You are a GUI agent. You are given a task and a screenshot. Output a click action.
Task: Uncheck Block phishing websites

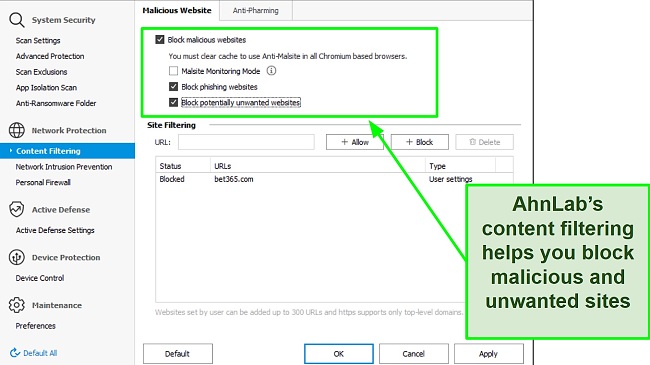173,87
